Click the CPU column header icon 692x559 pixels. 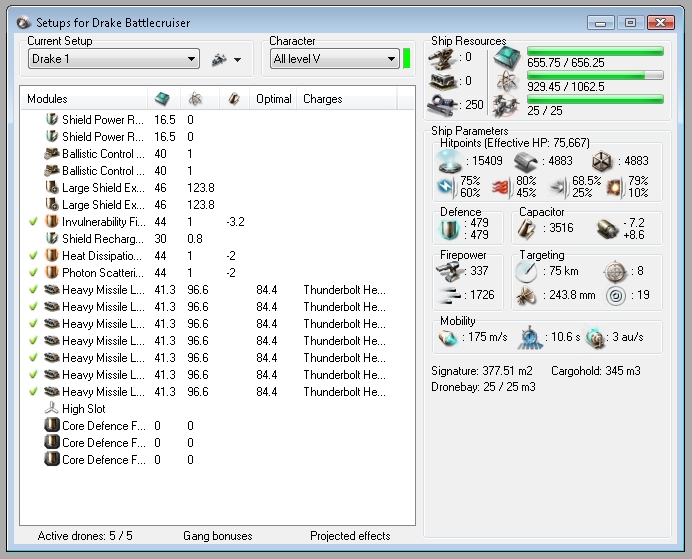(162, 99)
